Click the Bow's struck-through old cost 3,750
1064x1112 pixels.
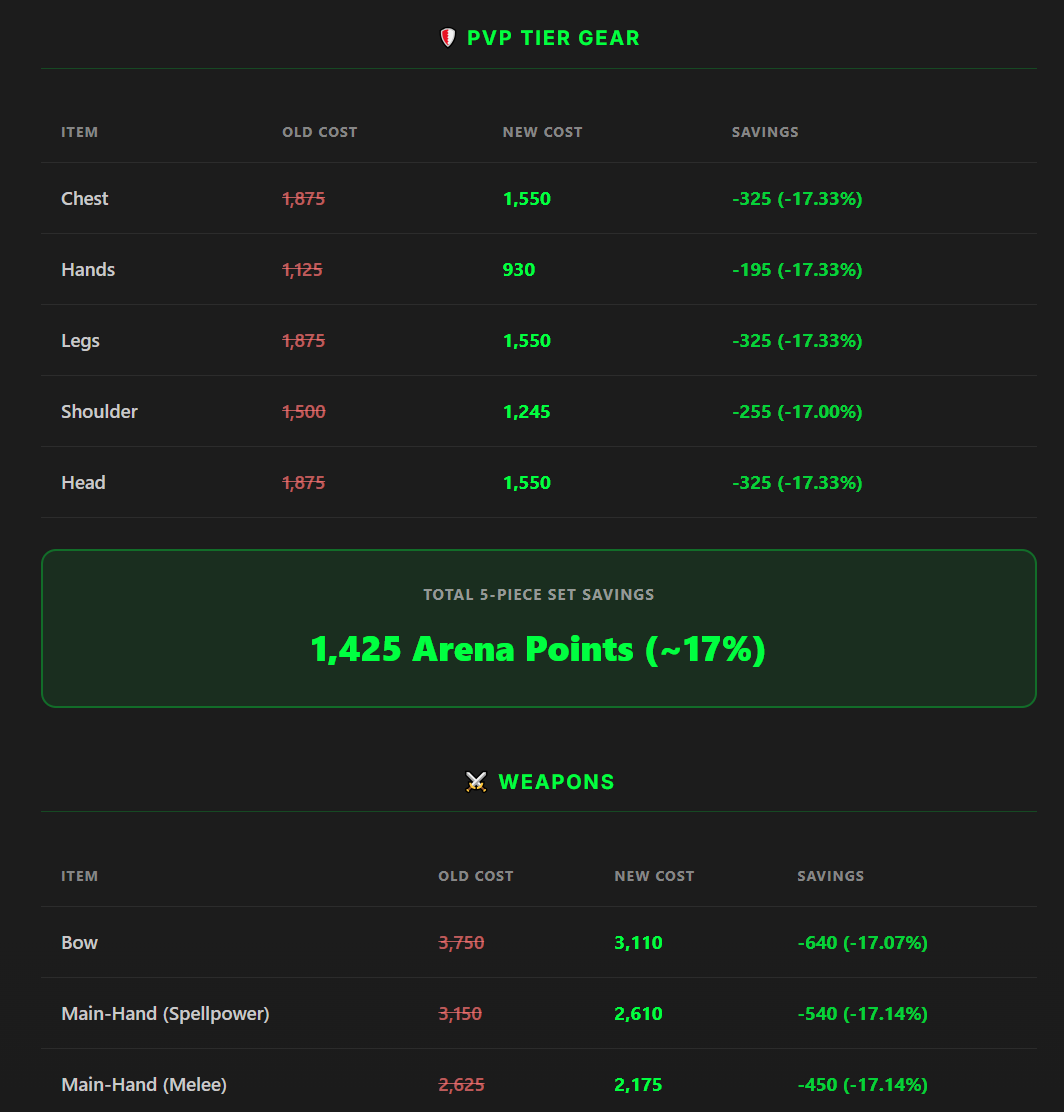point(461,943)
